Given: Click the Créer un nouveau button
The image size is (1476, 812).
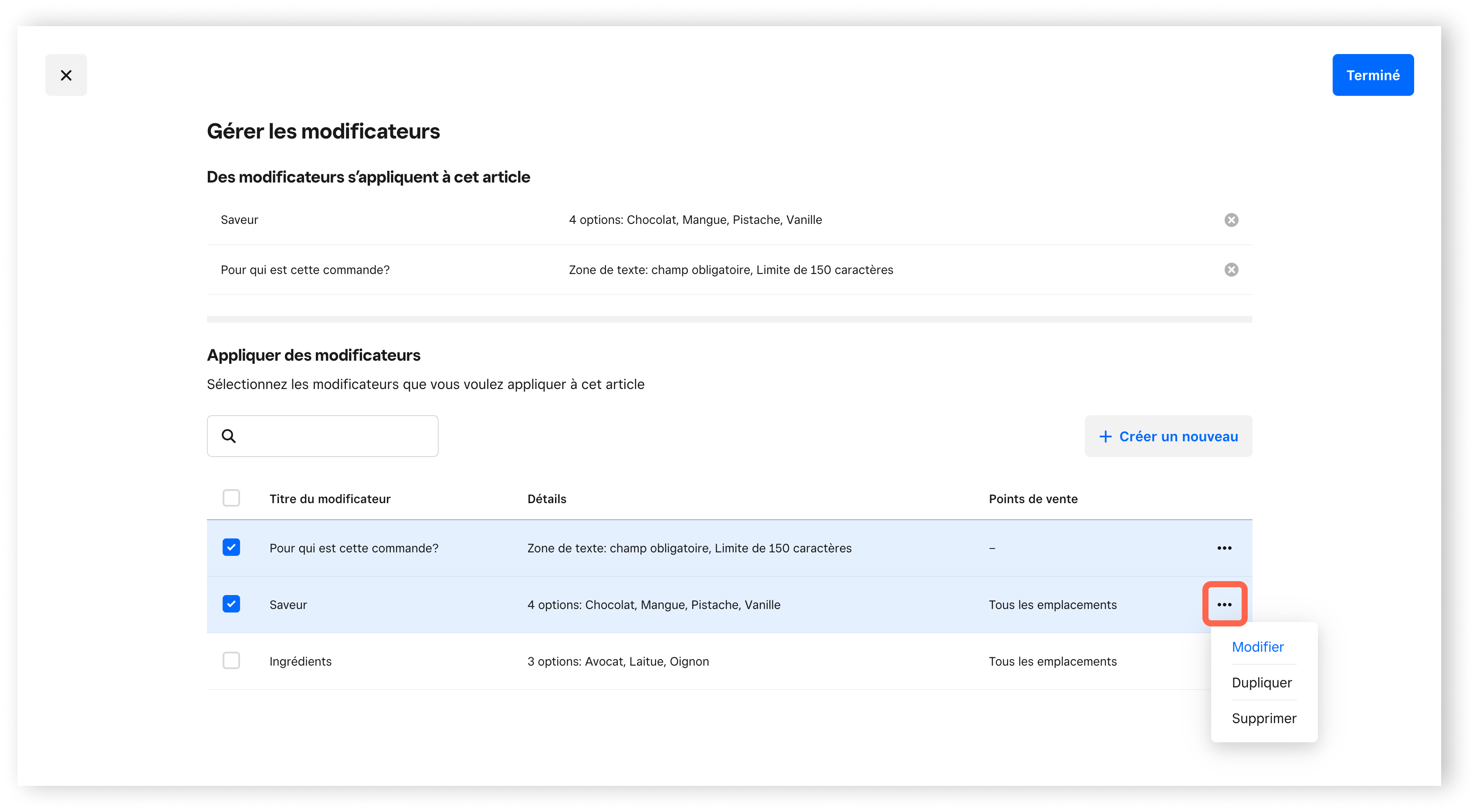Looking at the screenshot, I should point(1168,436).
